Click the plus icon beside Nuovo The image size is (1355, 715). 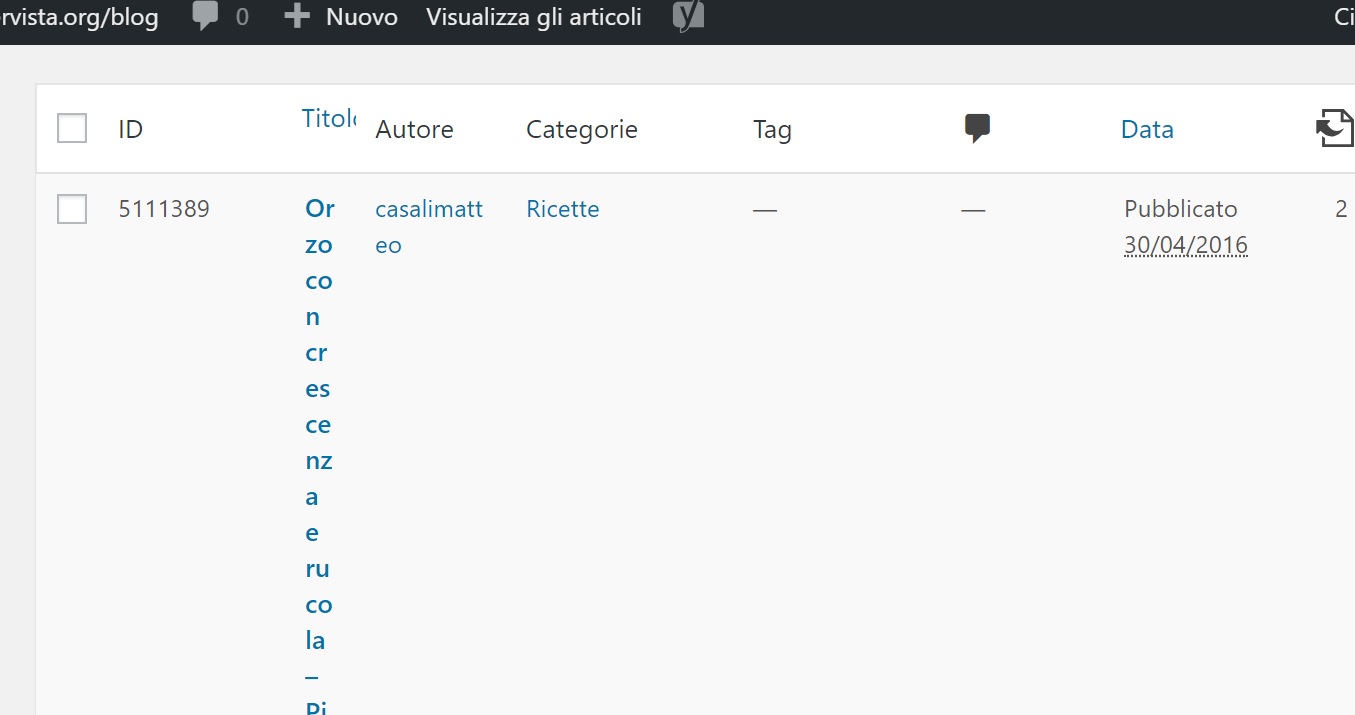click(296, 17)
